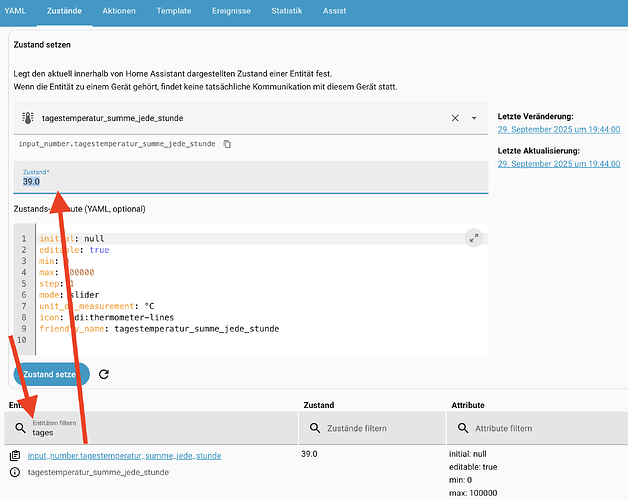Refresh the entity state with the reload icon
628x500 pixels.
point(104,374)
